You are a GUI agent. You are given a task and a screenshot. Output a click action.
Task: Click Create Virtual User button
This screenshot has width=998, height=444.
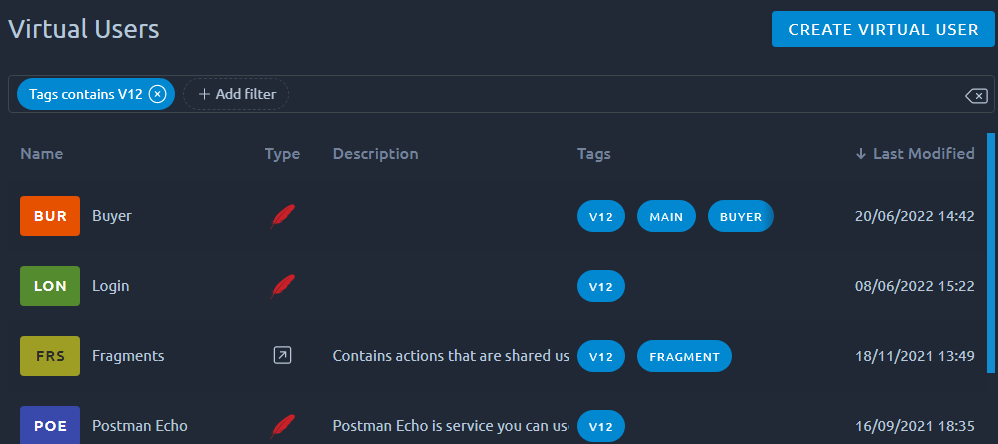point(883,29)
